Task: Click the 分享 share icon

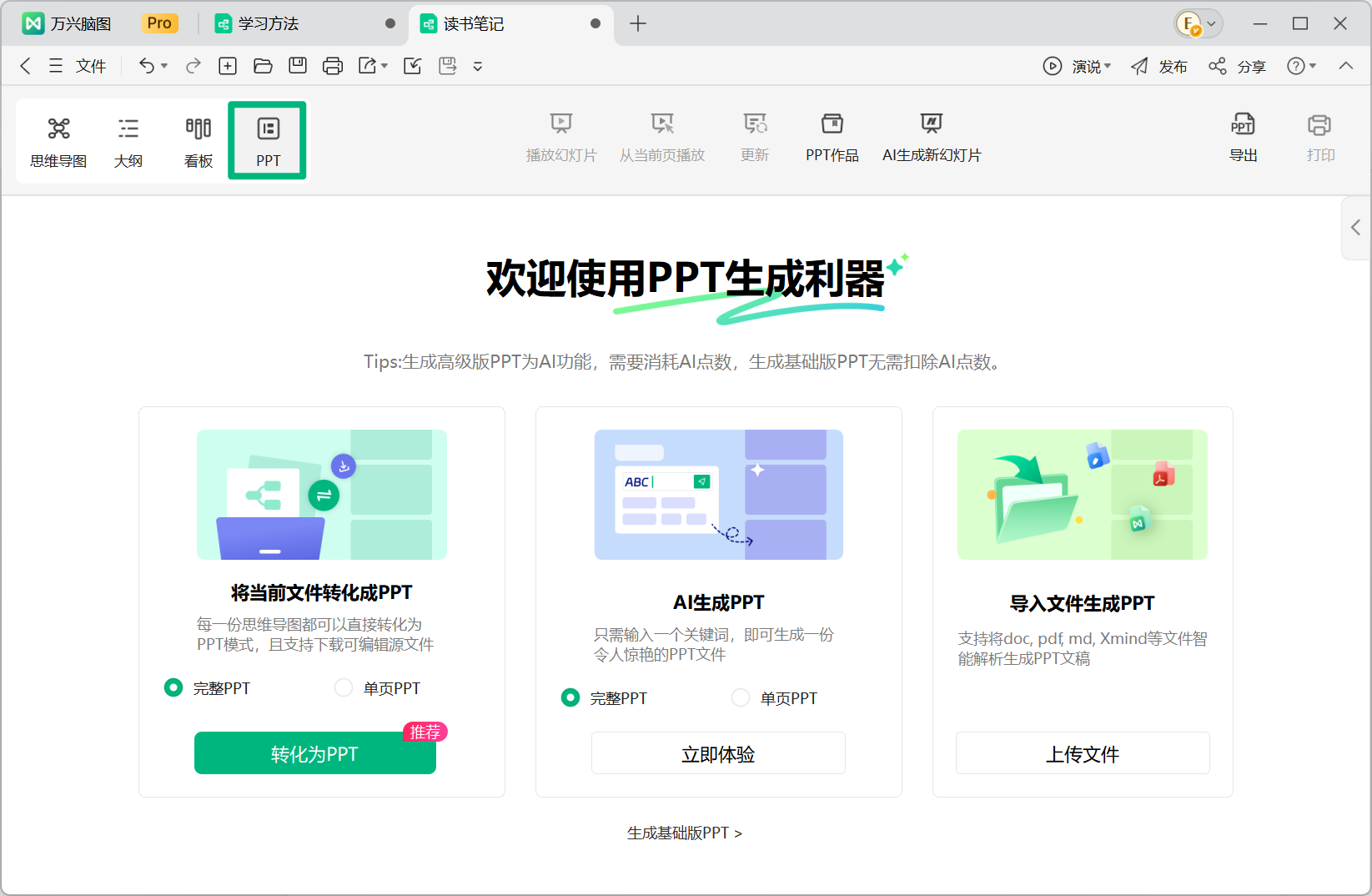Action: point(1218,66)
